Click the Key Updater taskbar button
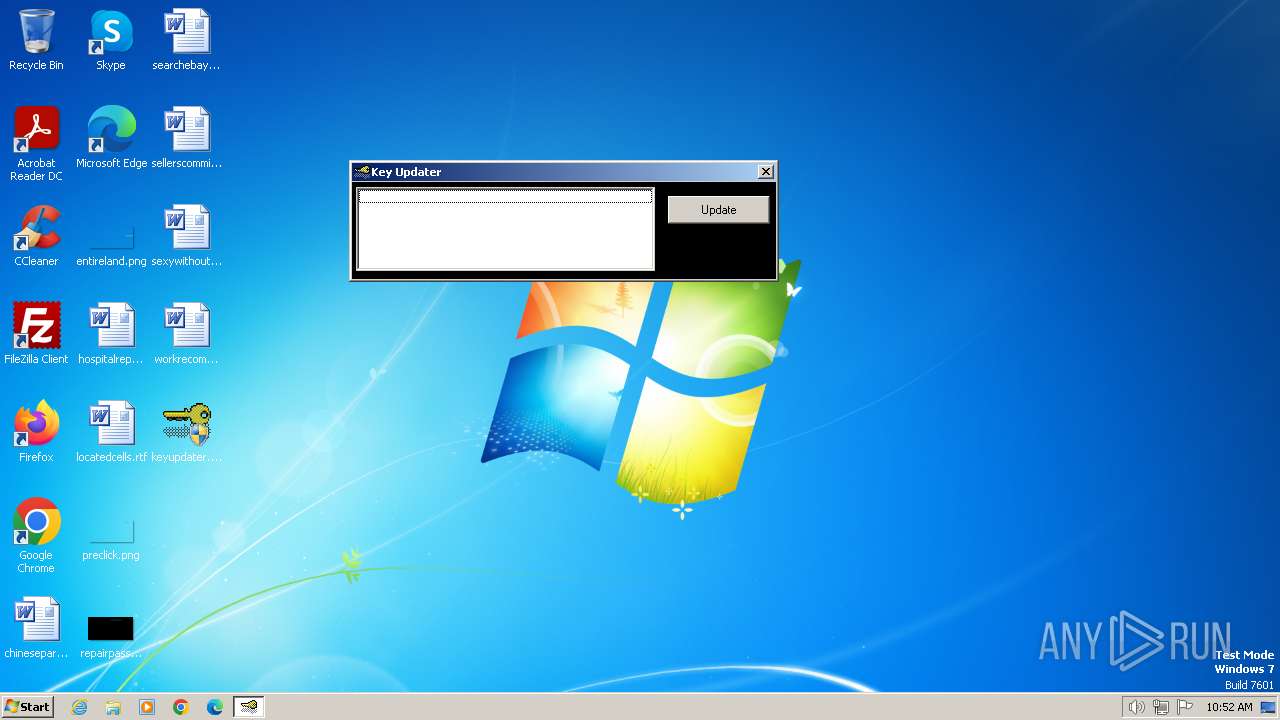Viewport: 1280px width, 720px height. click(x=248, y=707)
